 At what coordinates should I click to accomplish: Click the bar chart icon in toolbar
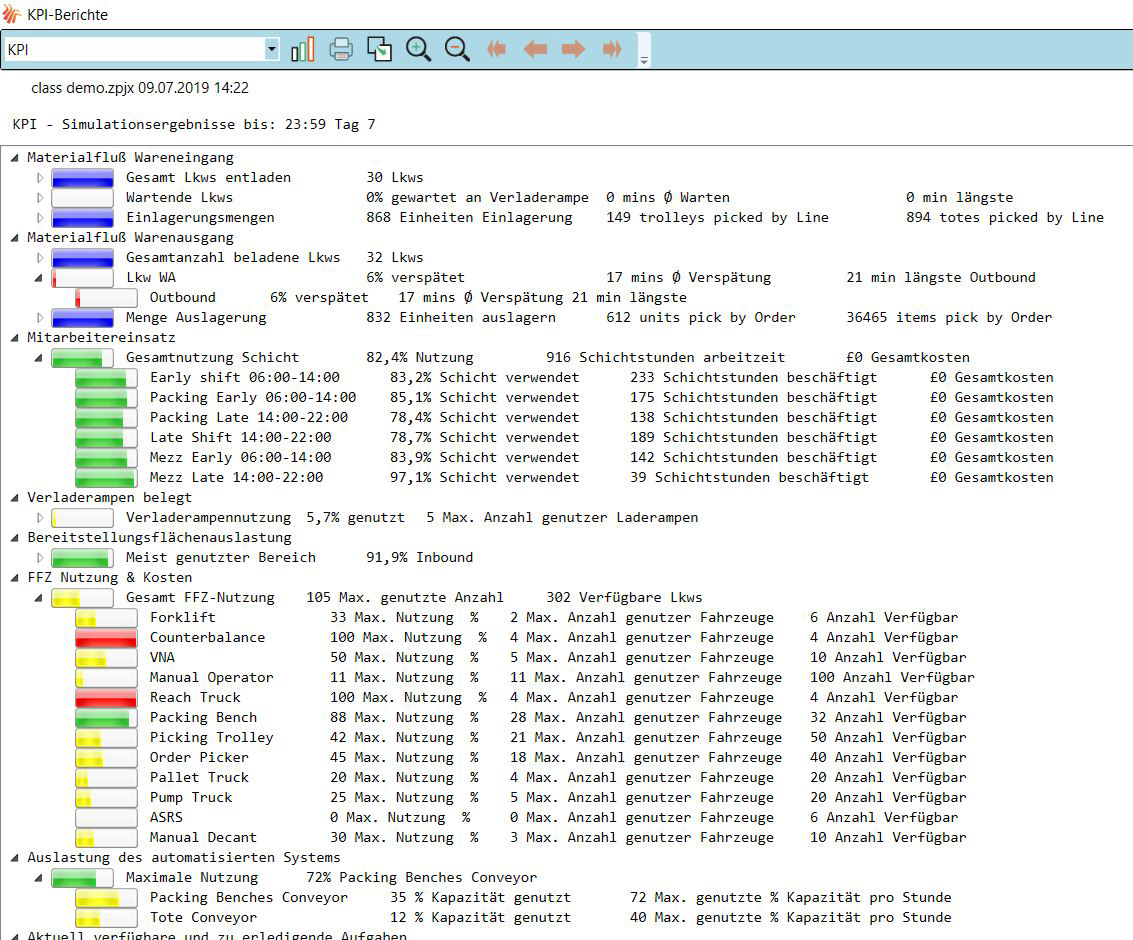[x=302, y=49]
